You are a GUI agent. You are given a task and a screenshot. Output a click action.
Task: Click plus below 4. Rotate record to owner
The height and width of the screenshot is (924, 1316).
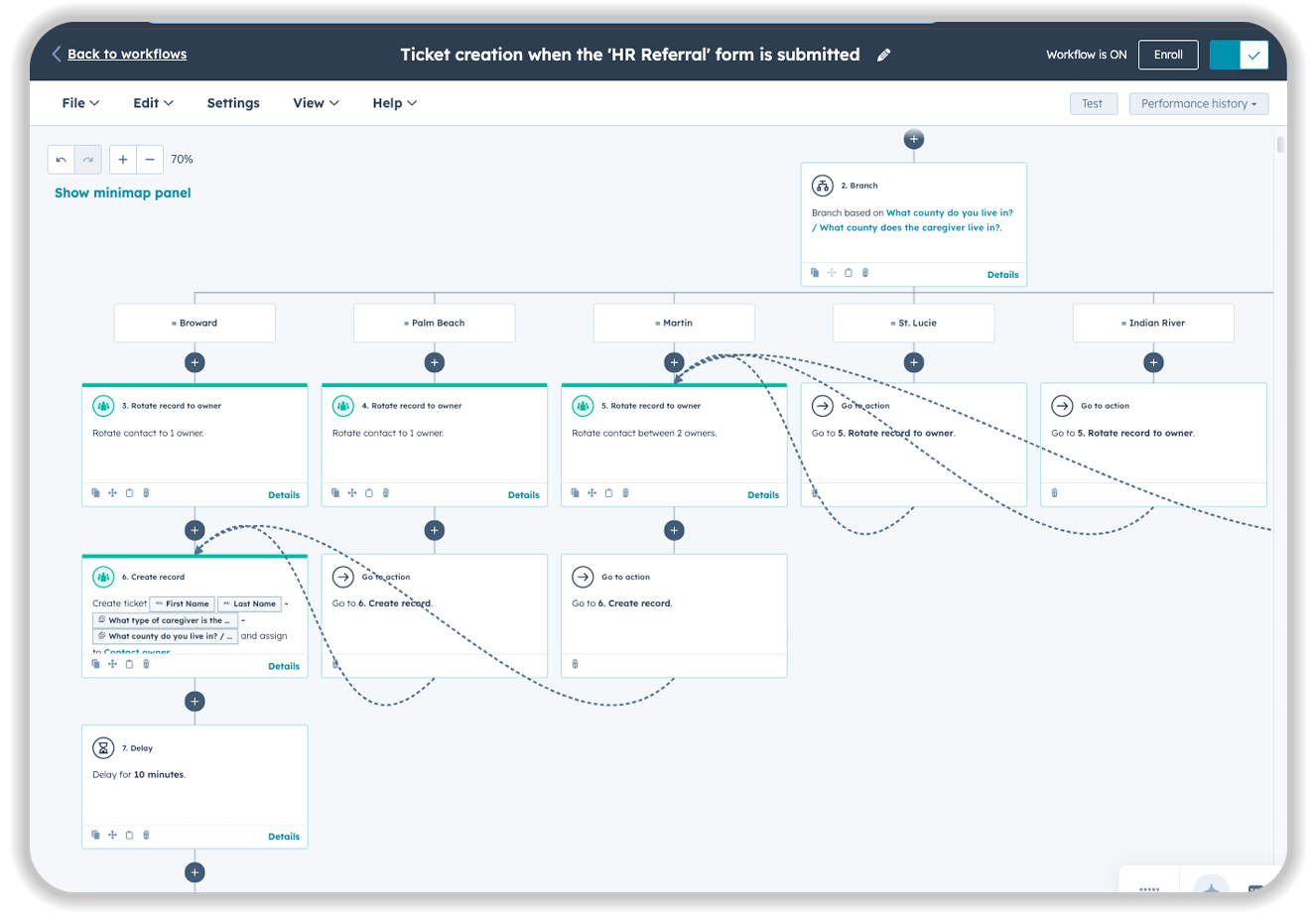[435, 530]
